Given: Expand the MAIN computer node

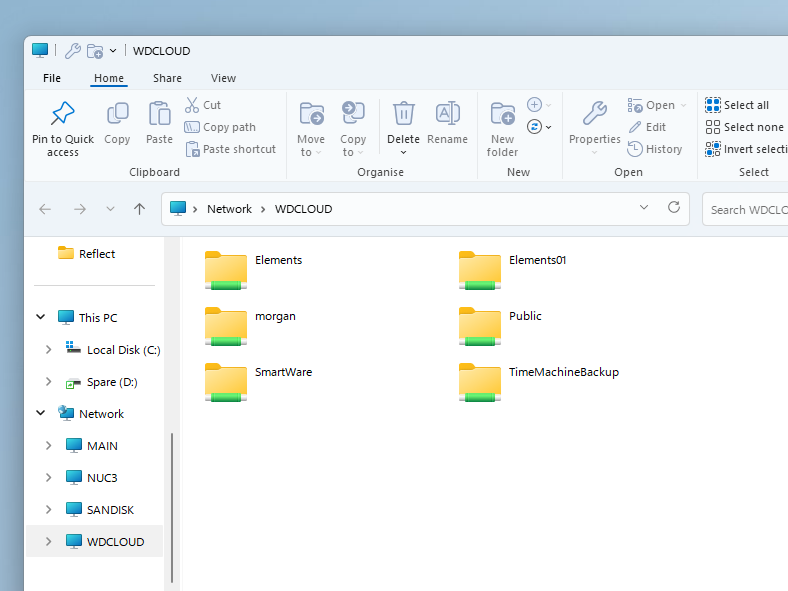Looking at the screenshot, I should pyautogui.click(x=48, y=445).
